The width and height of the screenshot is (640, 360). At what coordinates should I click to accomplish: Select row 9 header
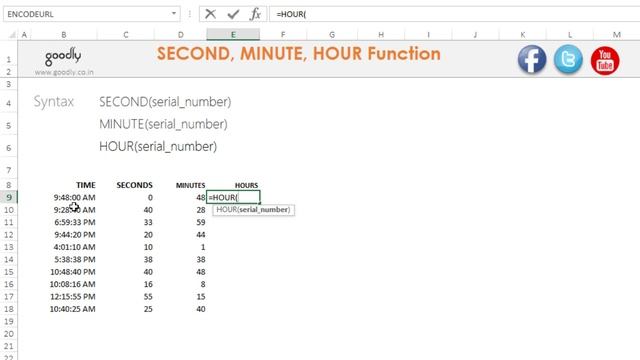click(9, 198)
